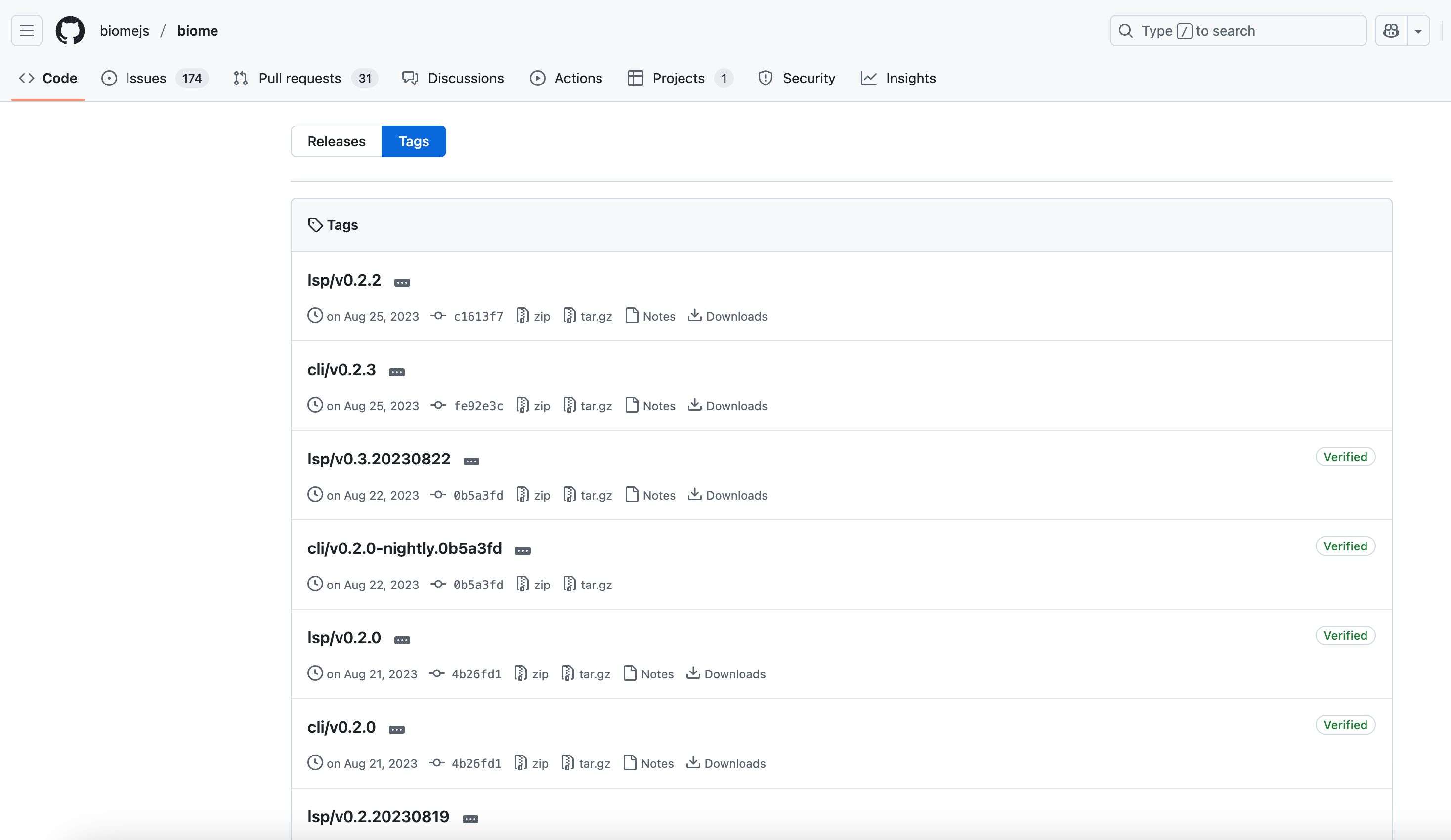Open the Issues tab
Viewport: 1451px width, 840px height.
(146, 78)
